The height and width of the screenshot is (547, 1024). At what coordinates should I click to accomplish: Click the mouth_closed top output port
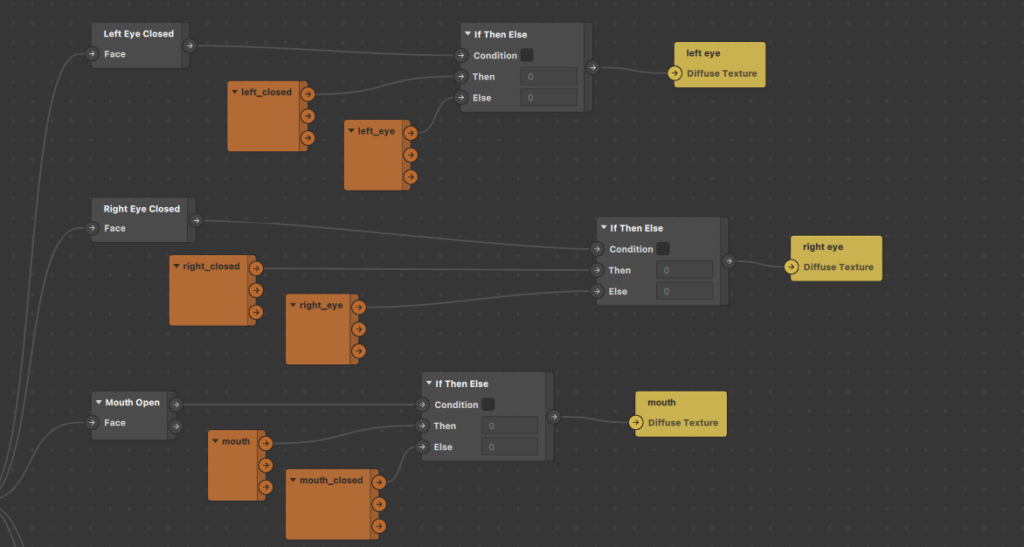pos(379,482)
